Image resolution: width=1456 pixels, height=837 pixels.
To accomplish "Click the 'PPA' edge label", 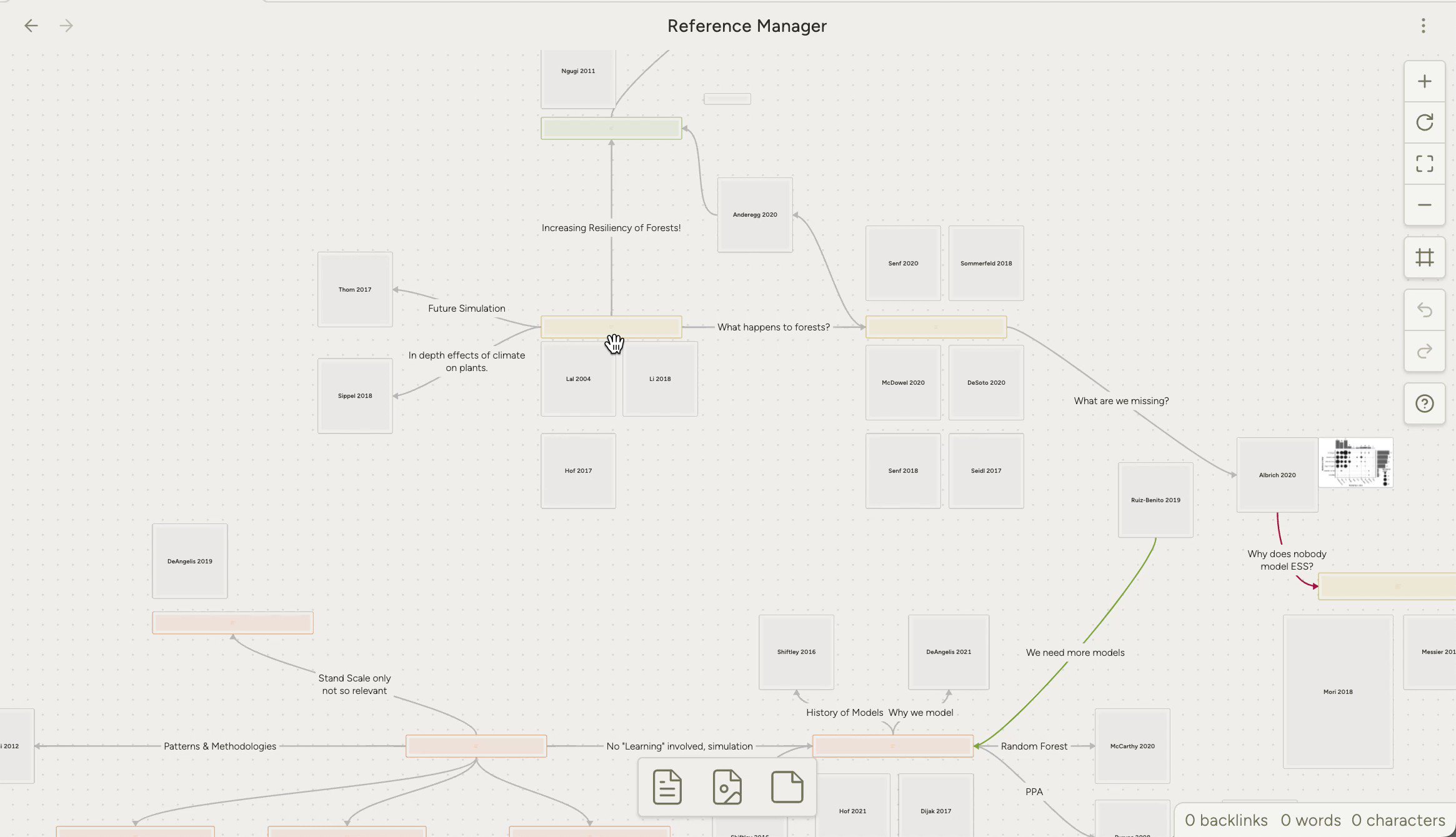I will (x=1034, y=792).
